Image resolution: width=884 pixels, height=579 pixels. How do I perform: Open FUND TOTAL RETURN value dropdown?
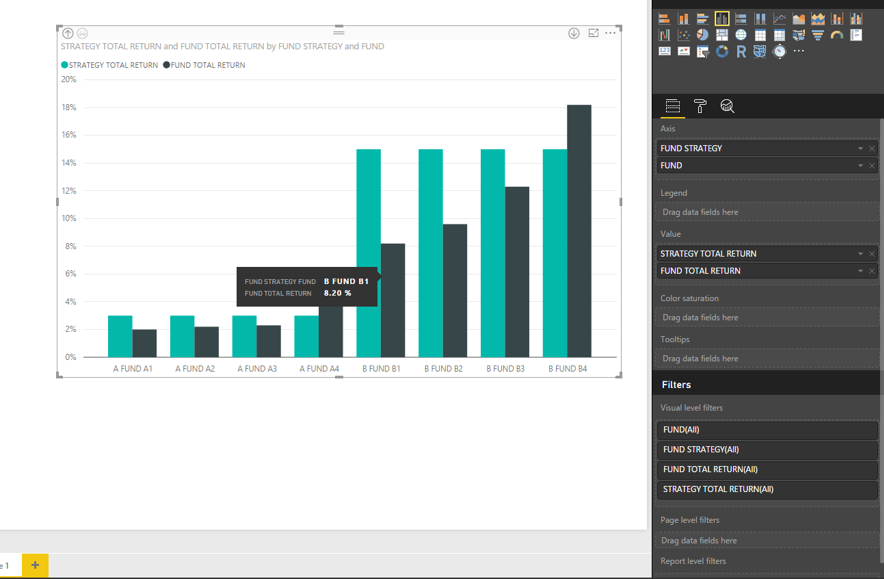point(860,271)
